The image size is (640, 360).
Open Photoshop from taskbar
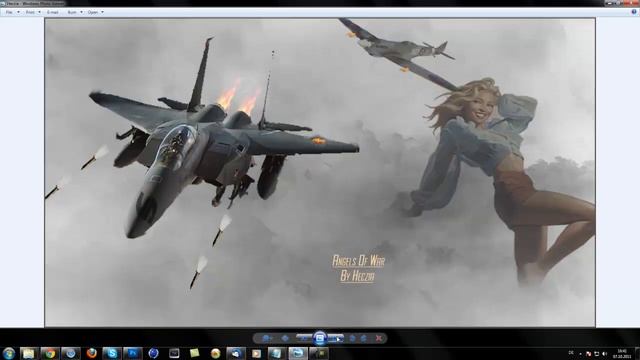pyautogui.click(x=133, y=353)
